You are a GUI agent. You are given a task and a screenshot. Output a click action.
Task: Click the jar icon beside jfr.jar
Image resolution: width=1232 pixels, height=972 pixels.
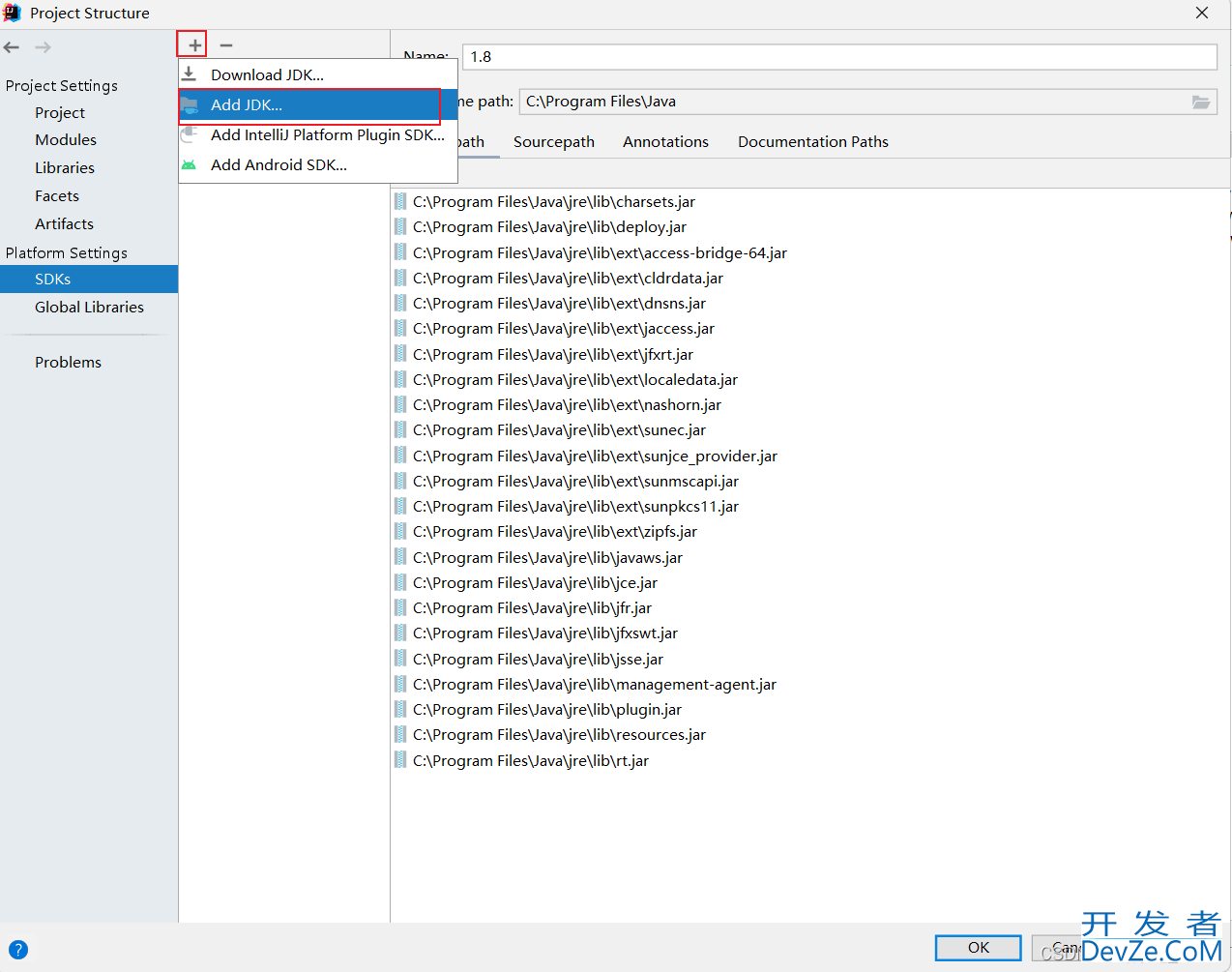tap(400, 607)
